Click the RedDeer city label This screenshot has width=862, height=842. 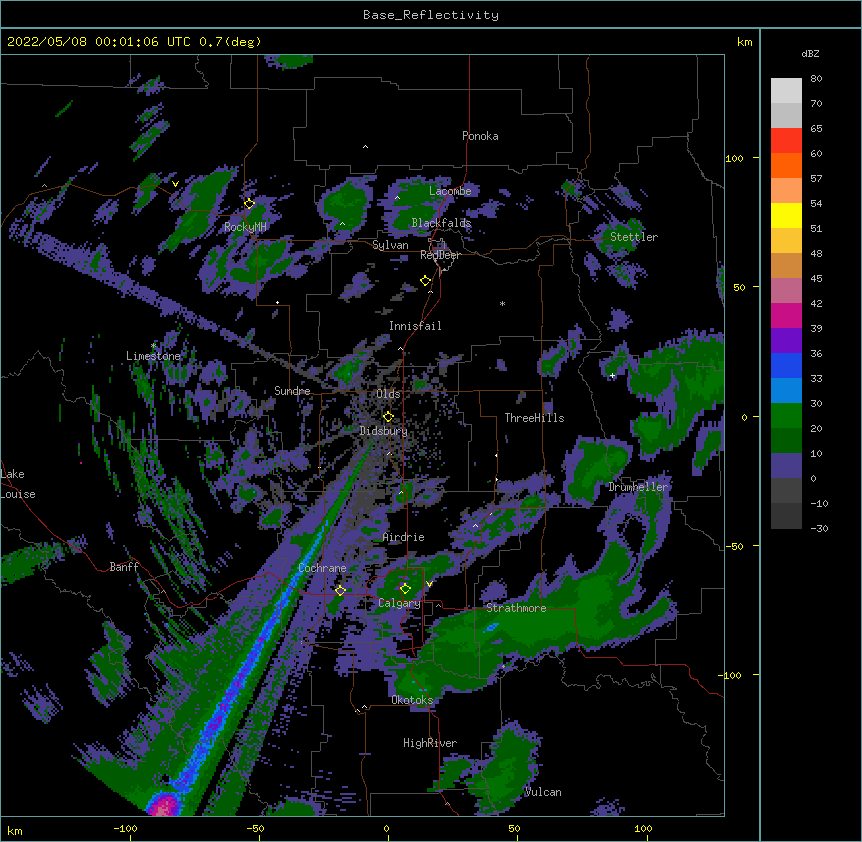(440, 255)
